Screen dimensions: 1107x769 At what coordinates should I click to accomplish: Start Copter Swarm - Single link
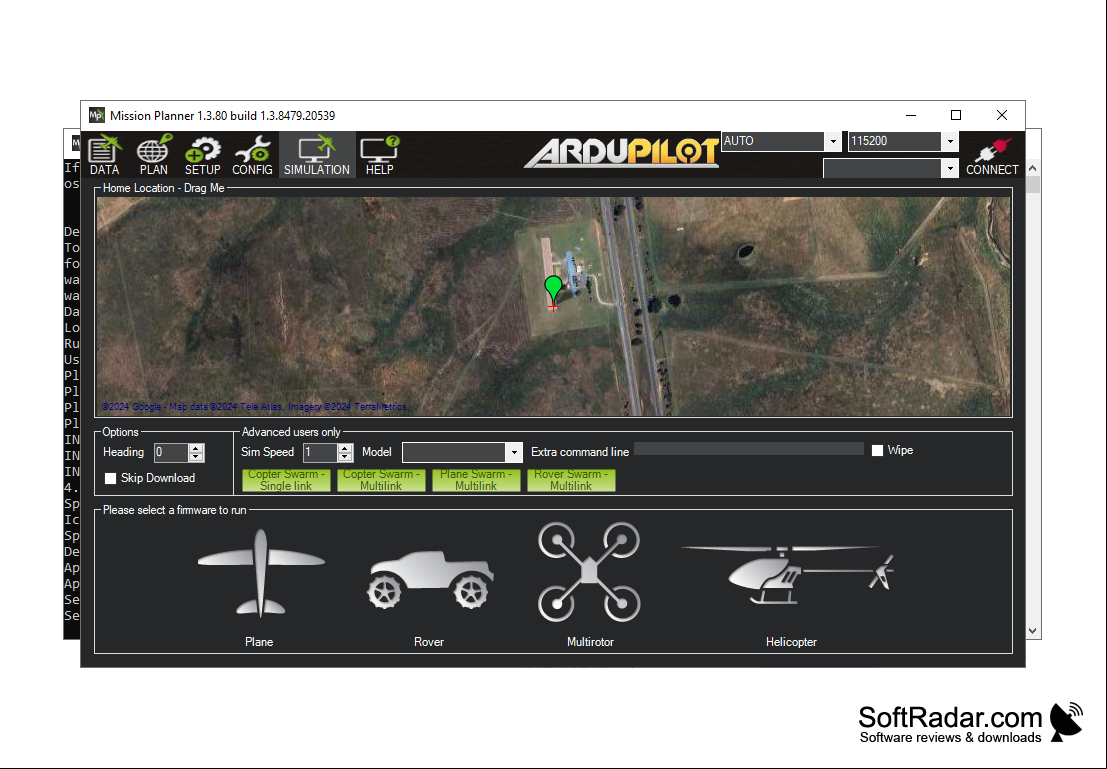[x=286, y=480]
